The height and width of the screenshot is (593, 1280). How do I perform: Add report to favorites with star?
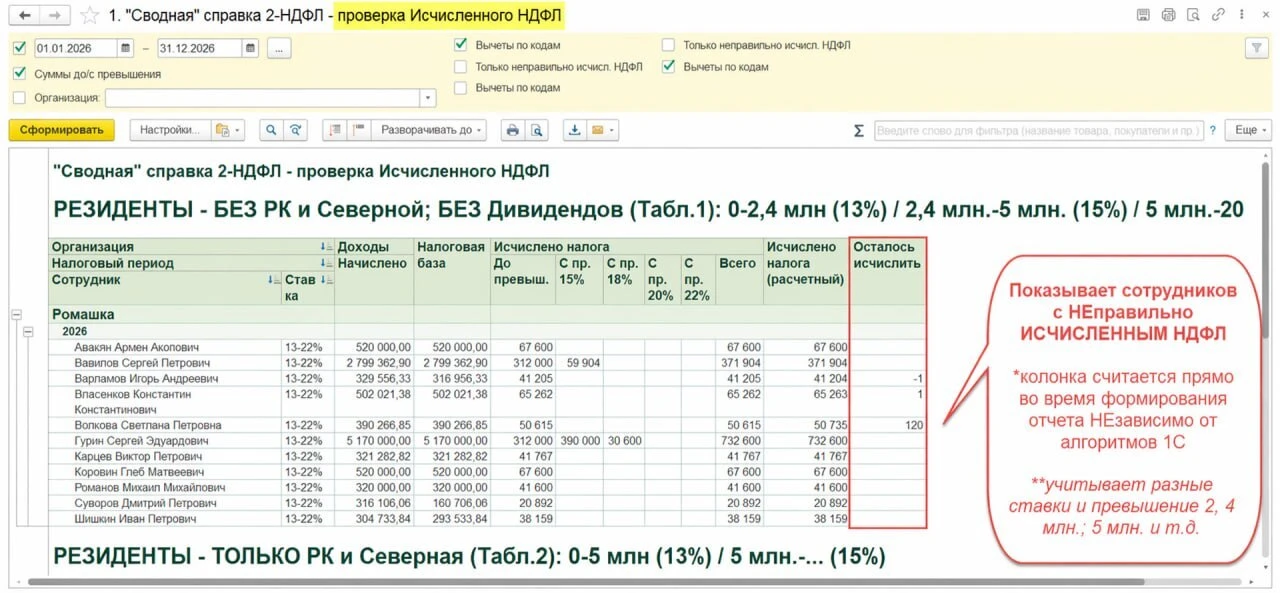pyautogui.click(x=90, y=15)
